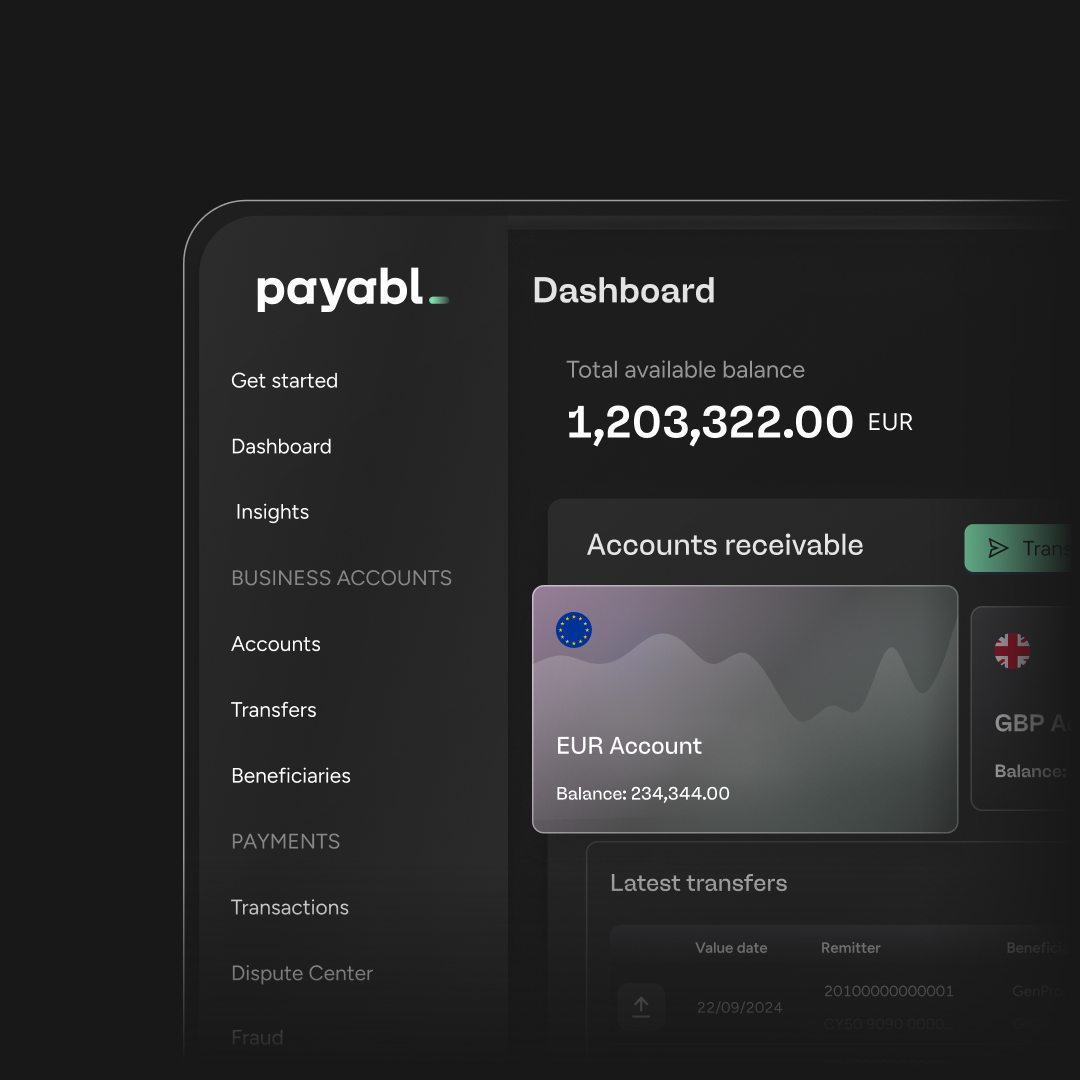Open Transactions under Payments
This screenshot has height=1080, width=1080.
290,907
